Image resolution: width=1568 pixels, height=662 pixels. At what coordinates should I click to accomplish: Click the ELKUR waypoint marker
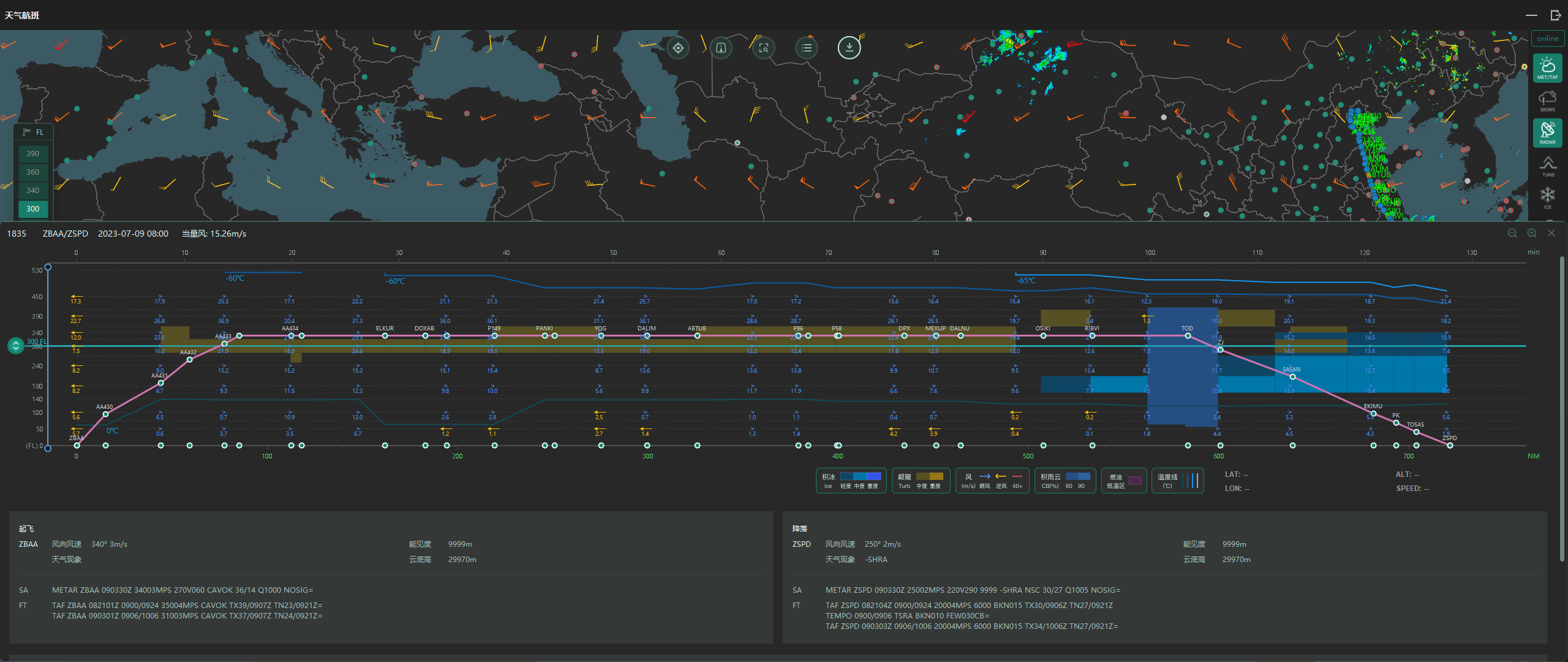385,336
